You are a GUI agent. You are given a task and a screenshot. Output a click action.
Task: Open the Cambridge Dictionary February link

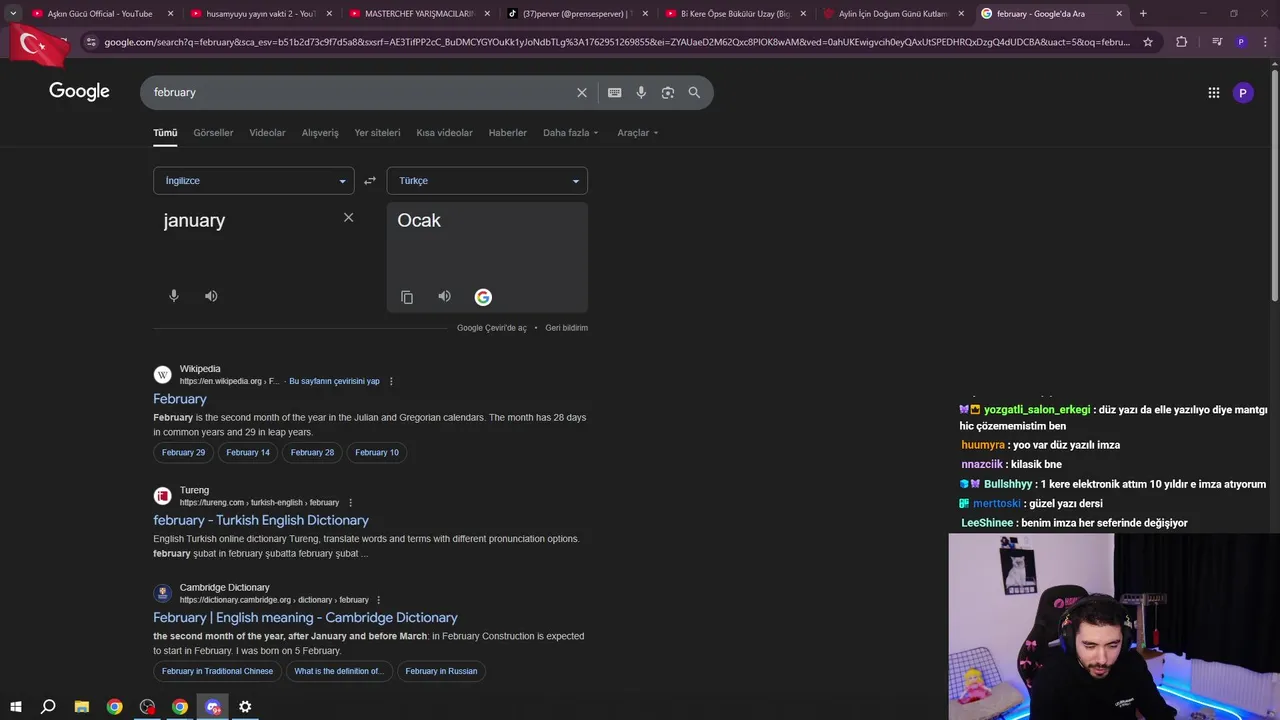[305, 618]
